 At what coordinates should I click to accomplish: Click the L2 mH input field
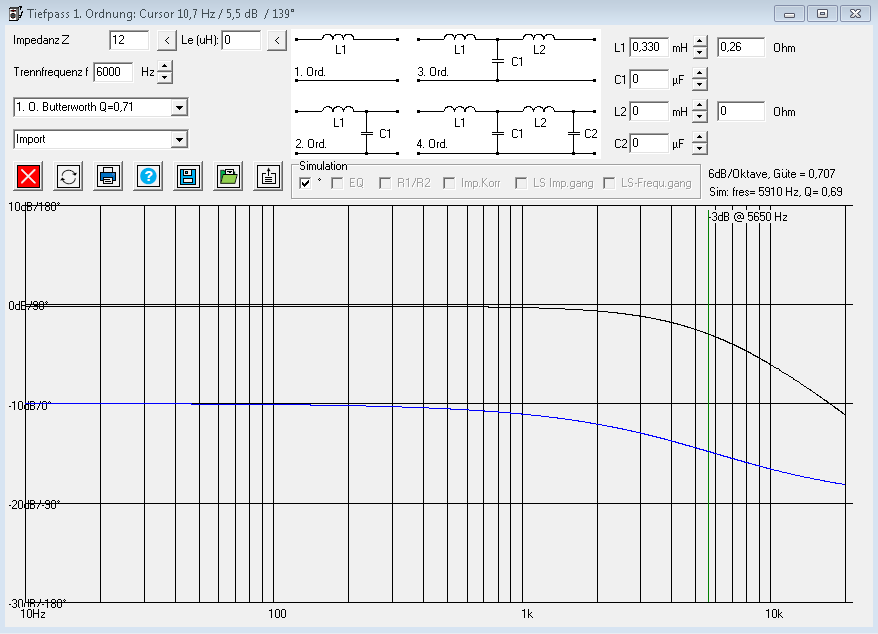[649, 111]
